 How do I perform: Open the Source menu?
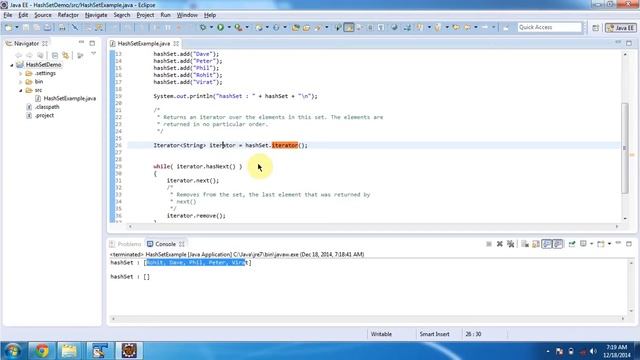pos(43,15)
